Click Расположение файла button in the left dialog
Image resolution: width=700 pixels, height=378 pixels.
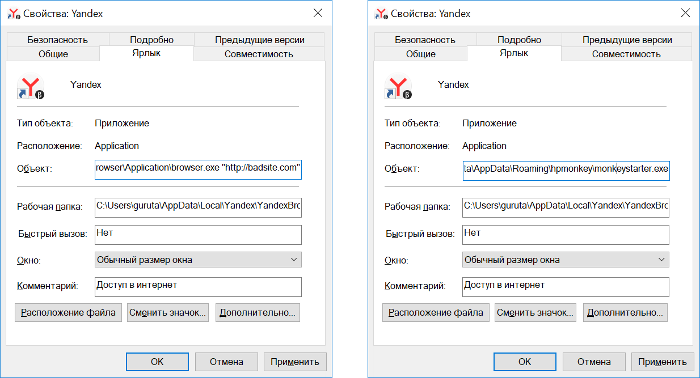(68, 312)
